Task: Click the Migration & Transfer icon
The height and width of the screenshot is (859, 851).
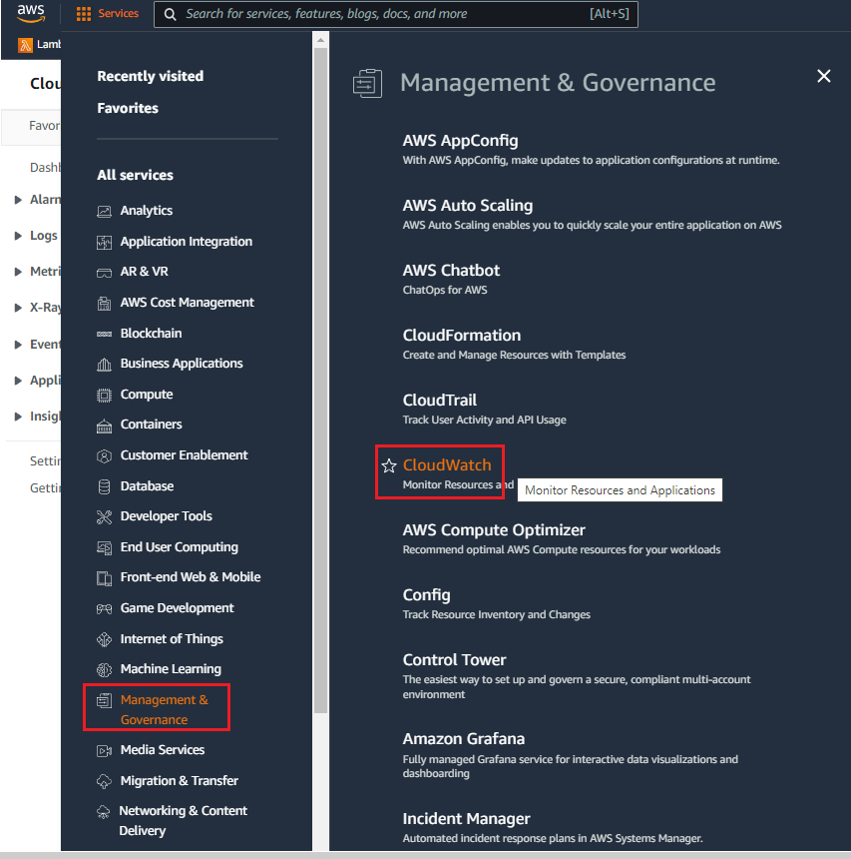Action: coord(104,781)
